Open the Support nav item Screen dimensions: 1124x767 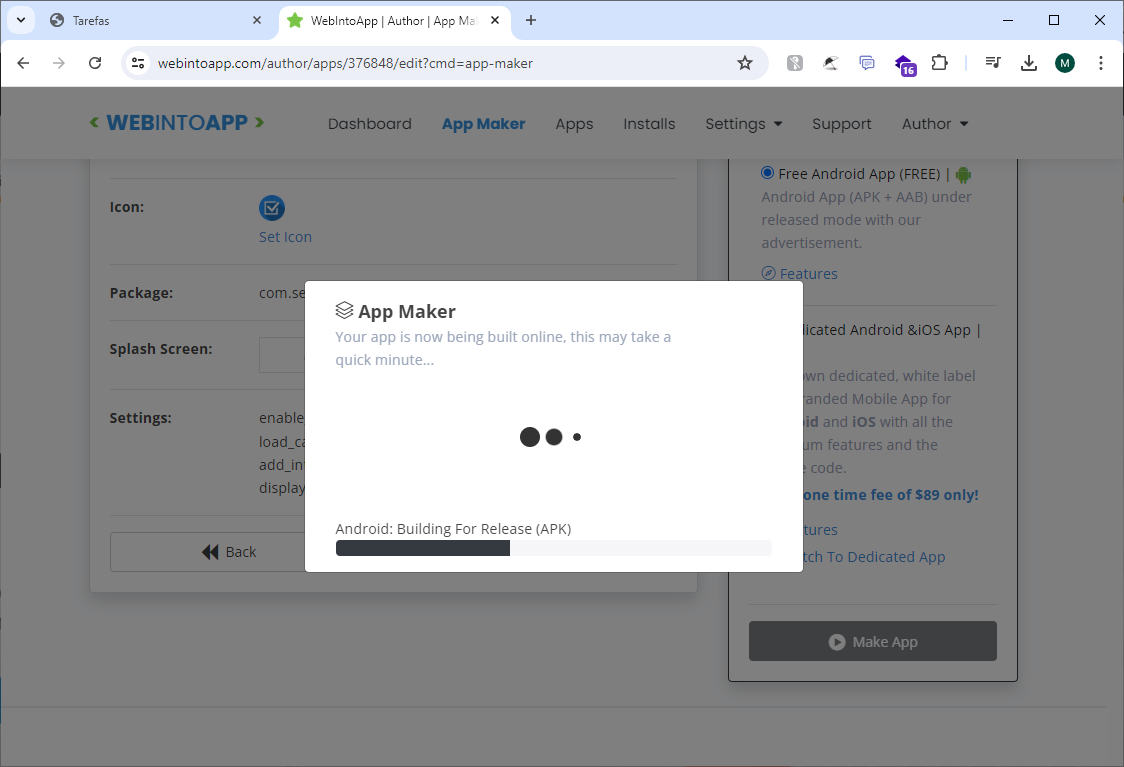coord(842,124)
